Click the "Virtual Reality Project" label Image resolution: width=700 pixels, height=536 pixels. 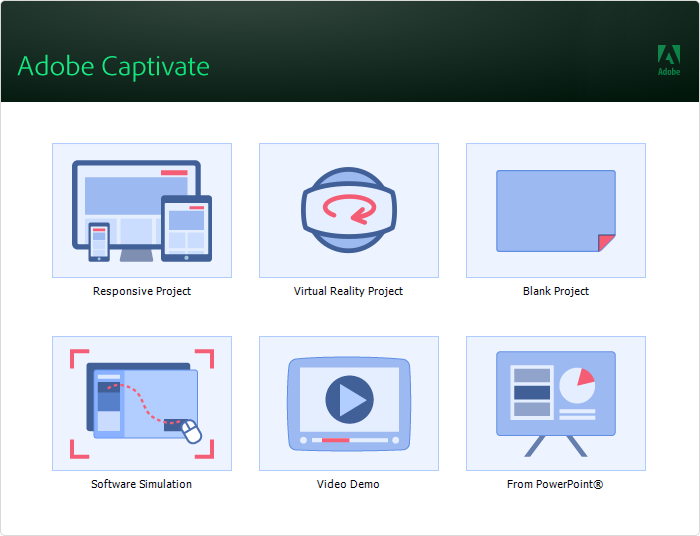[x=348, y=291]
